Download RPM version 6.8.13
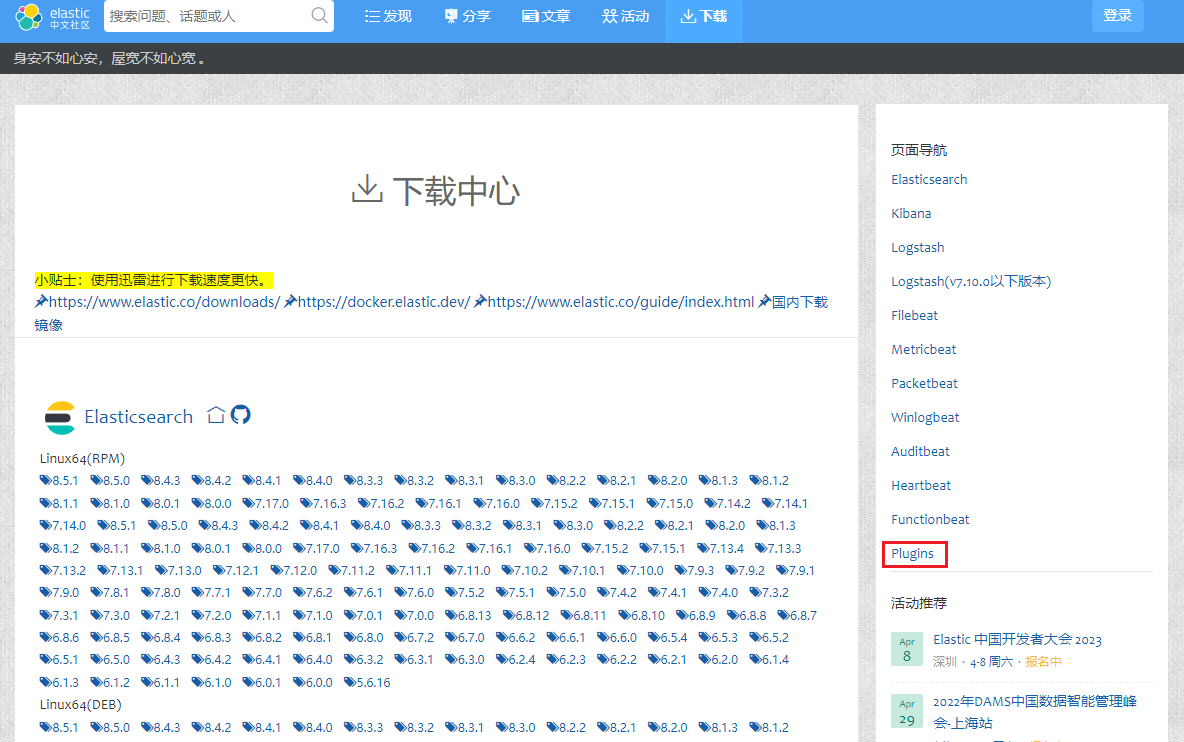 [468, 616]
